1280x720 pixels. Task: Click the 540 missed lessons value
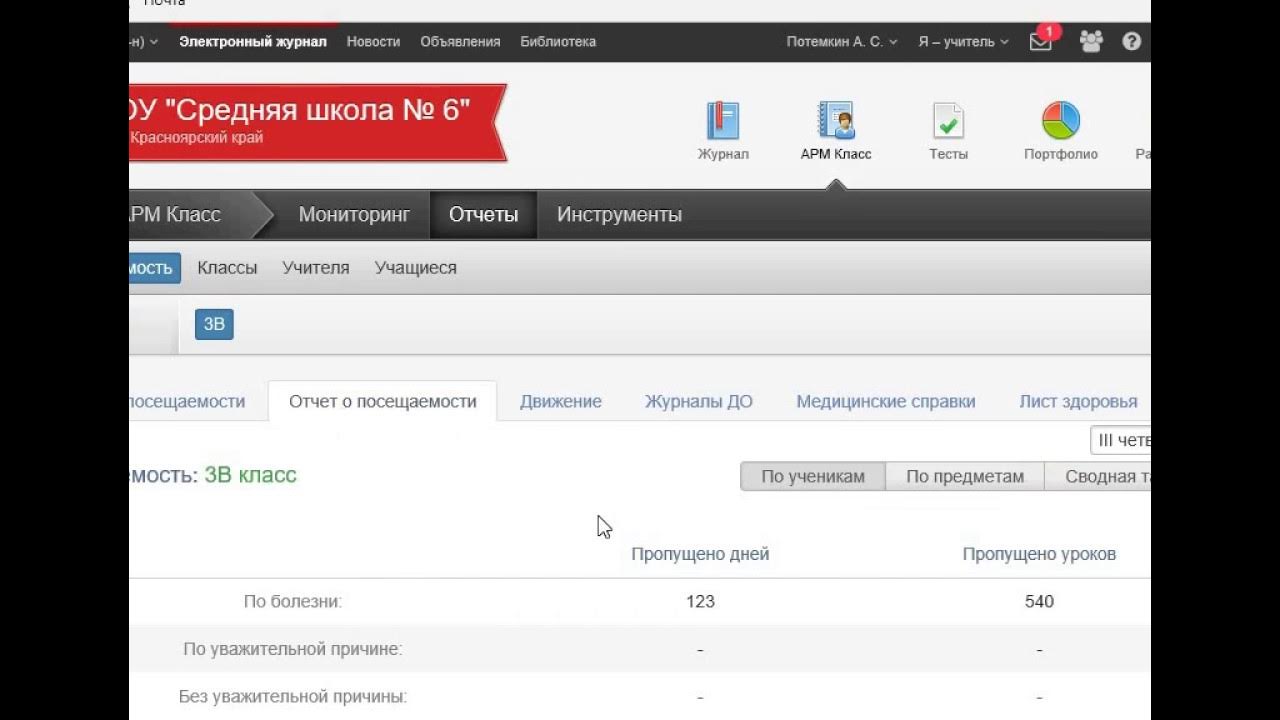[1039, 602]
